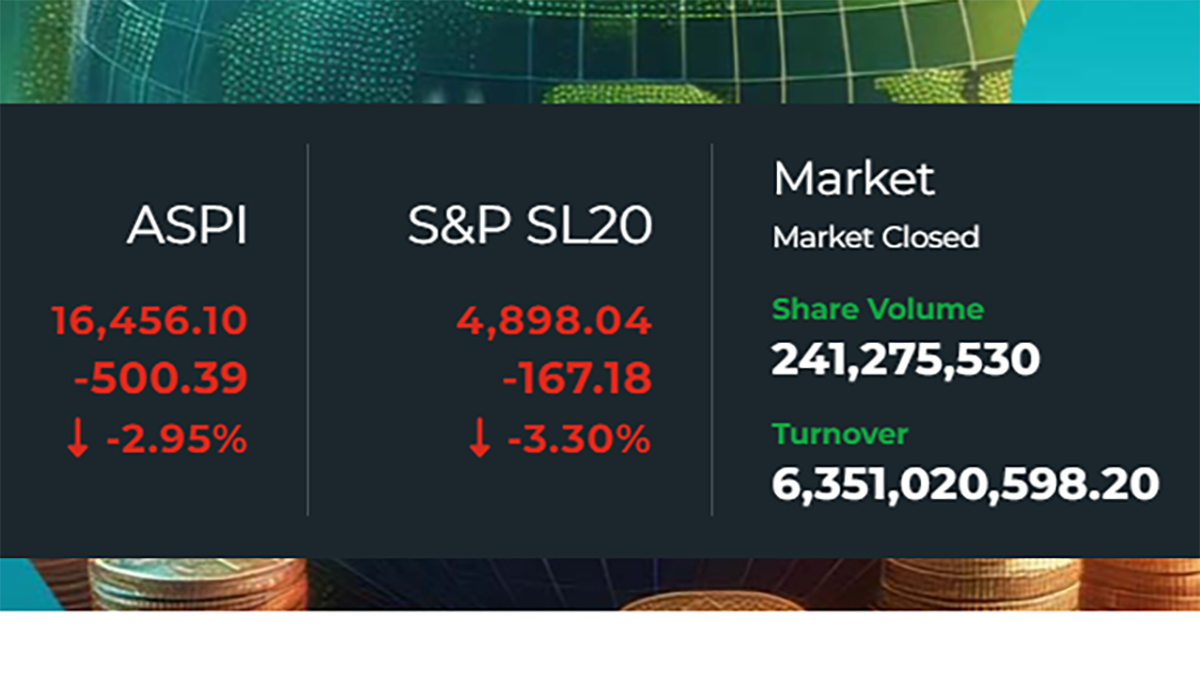Open the S&P SL20 index heading
Screen dimensions: 1200x681
pos(529,228)
